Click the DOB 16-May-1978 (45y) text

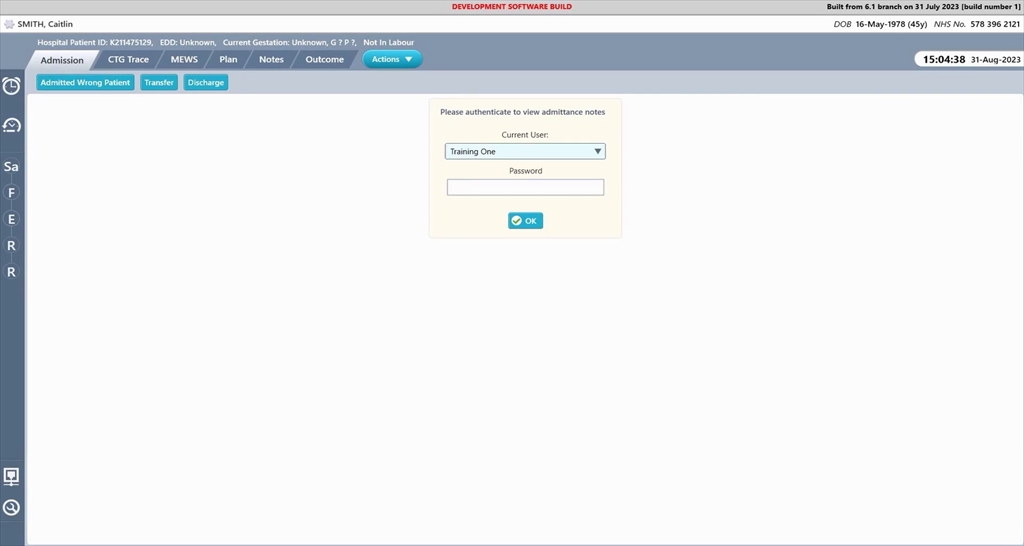880,24
